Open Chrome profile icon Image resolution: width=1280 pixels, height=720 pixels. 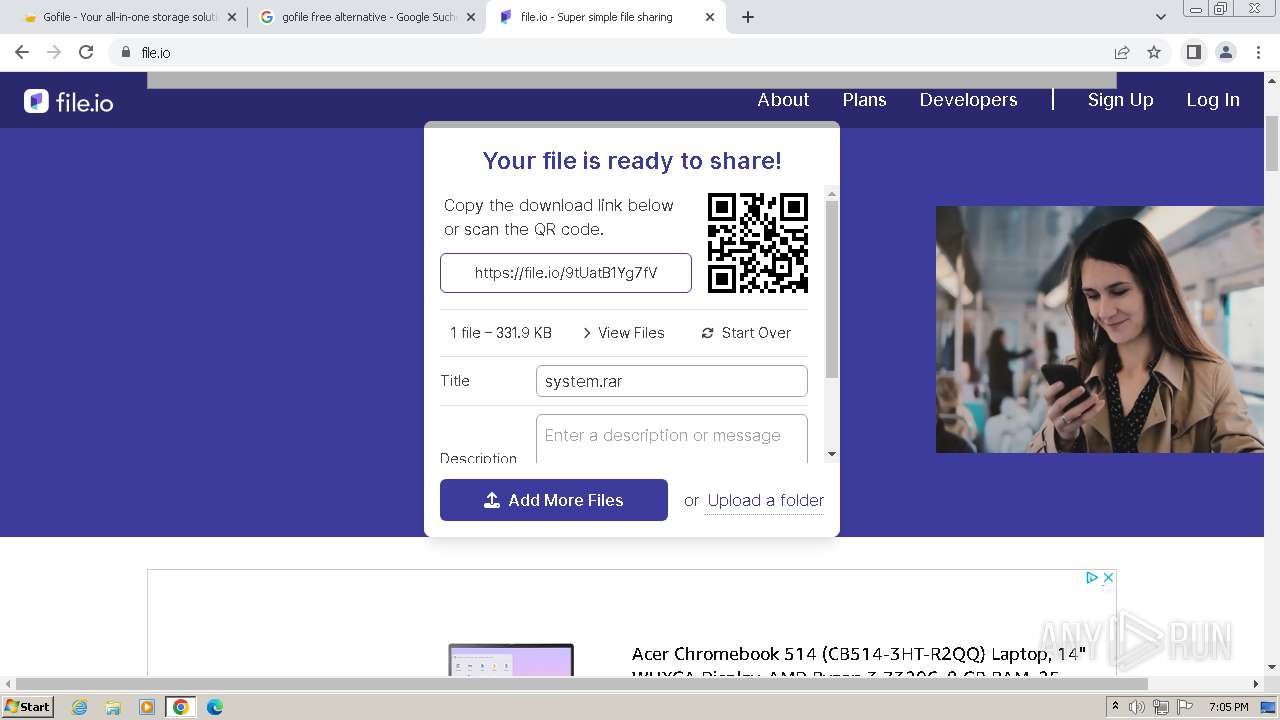tap(1225, 52)
